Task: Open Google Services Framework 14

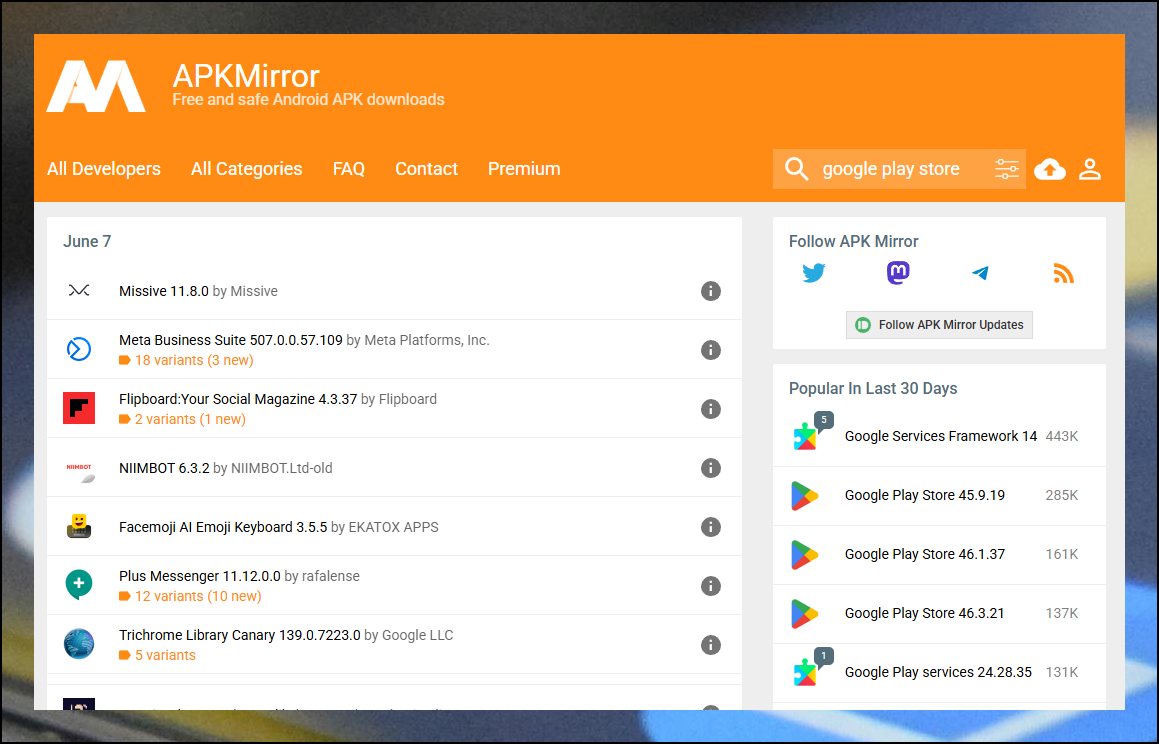Action: (941, 437)
